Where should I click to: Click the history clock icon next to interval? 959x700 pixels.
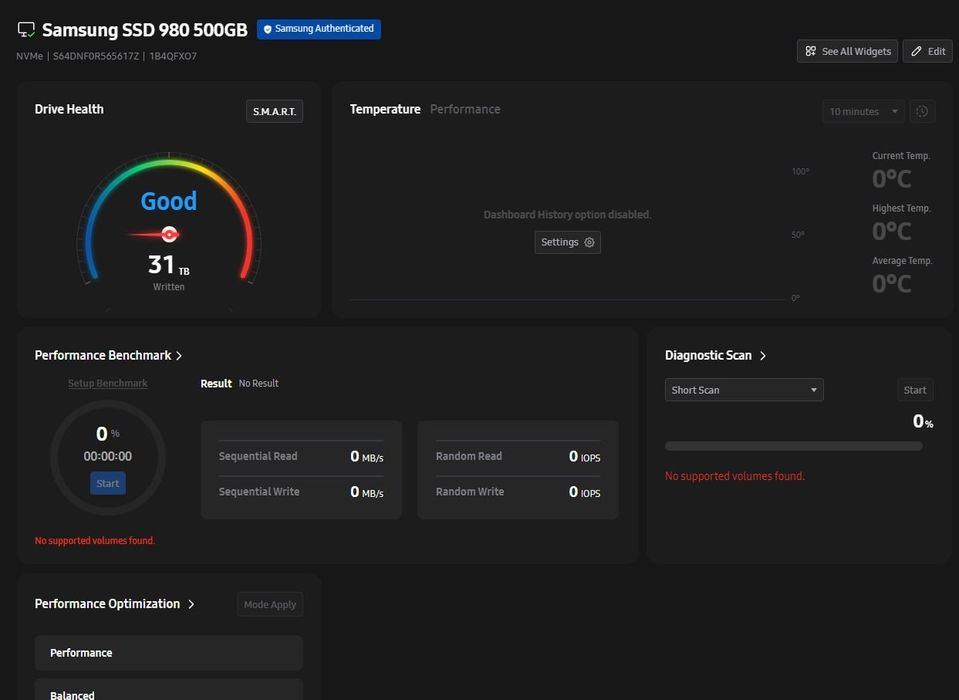[x=922, y=111]
